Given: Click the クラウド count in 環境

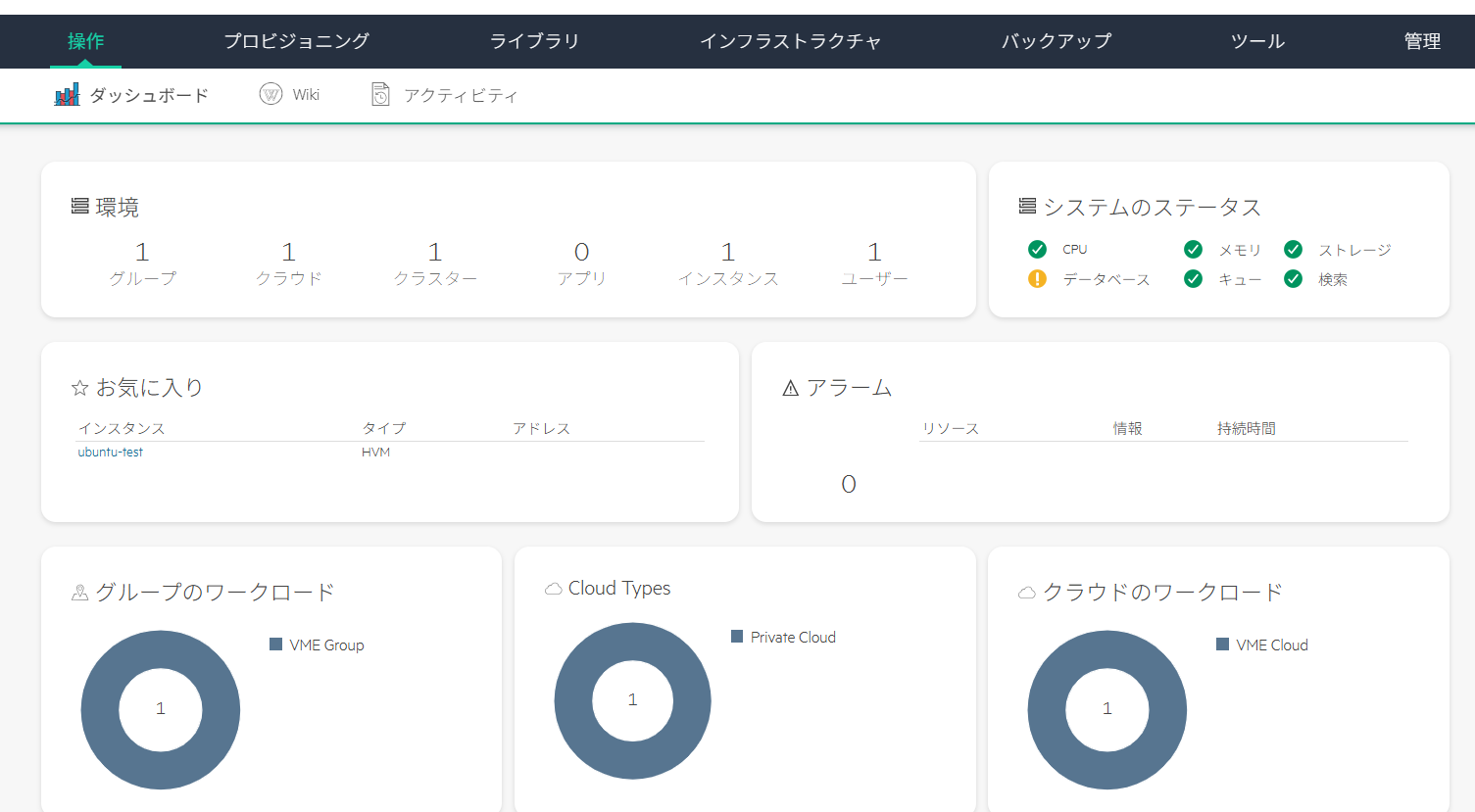Looking at the screenshot, I should pyautogui.click(x=288, y=252).
